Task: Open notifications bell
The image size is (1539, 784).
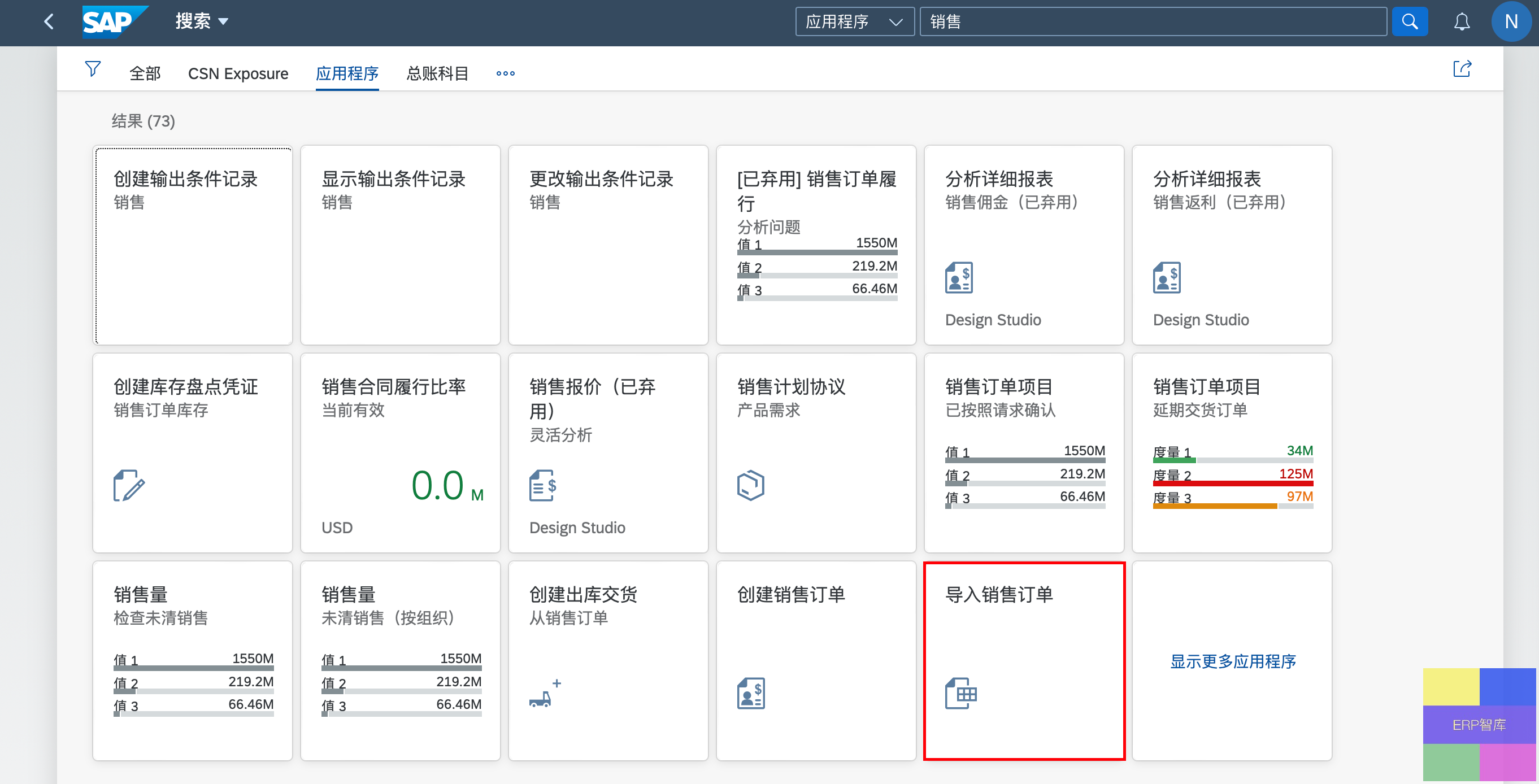Action: pos(1462,22)
